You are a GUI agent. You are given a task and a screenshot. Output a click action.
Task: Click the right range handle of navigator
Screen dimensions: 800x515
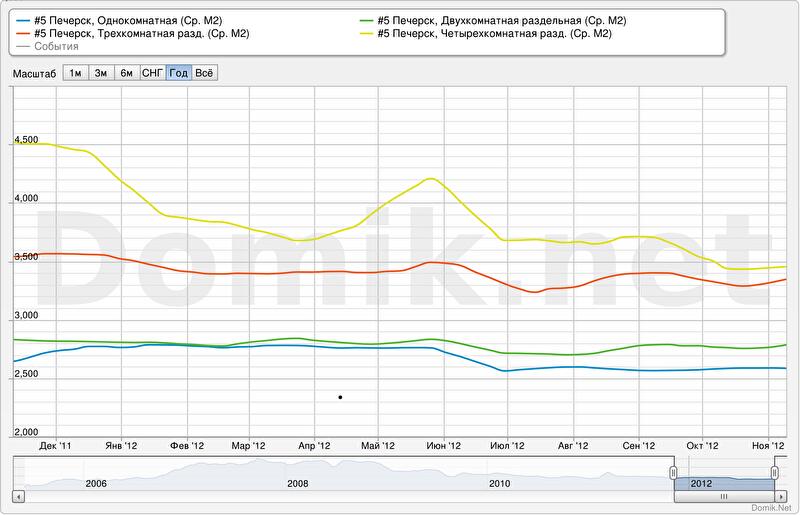pos(774,471)
